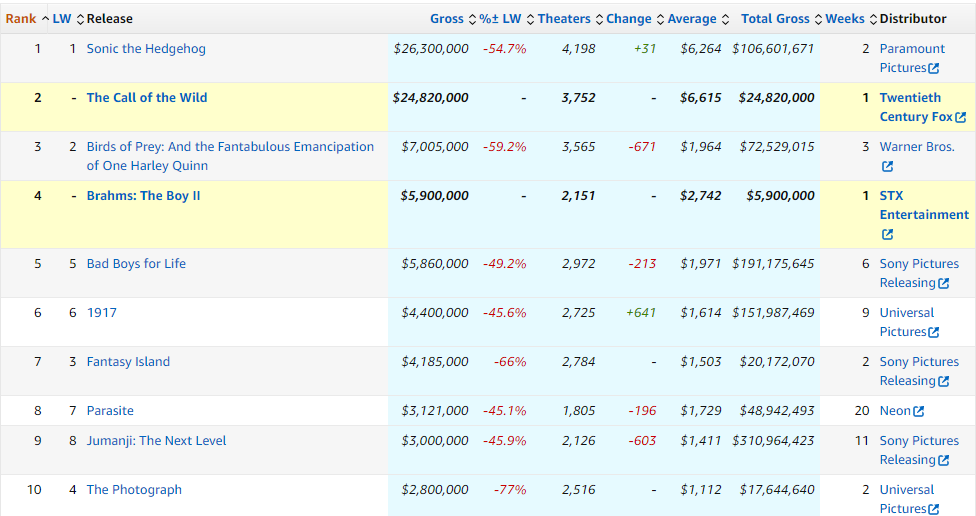The height and width of the screenshot is (516, 976).
Task: Open Brahms: The Boy II link
Action: [143, 196]
